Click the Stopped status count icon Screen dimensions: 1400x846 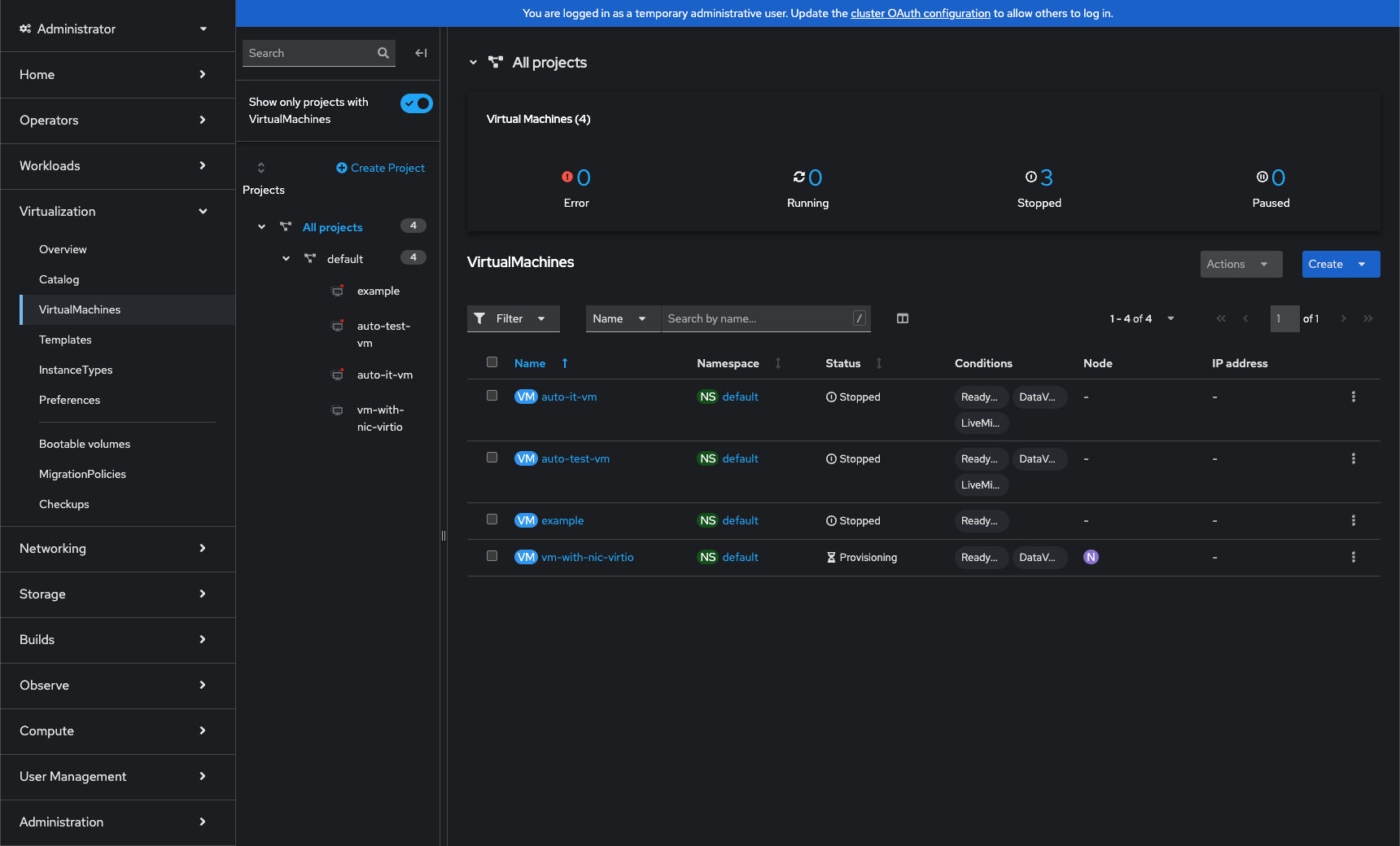[x=1030, y=177]
